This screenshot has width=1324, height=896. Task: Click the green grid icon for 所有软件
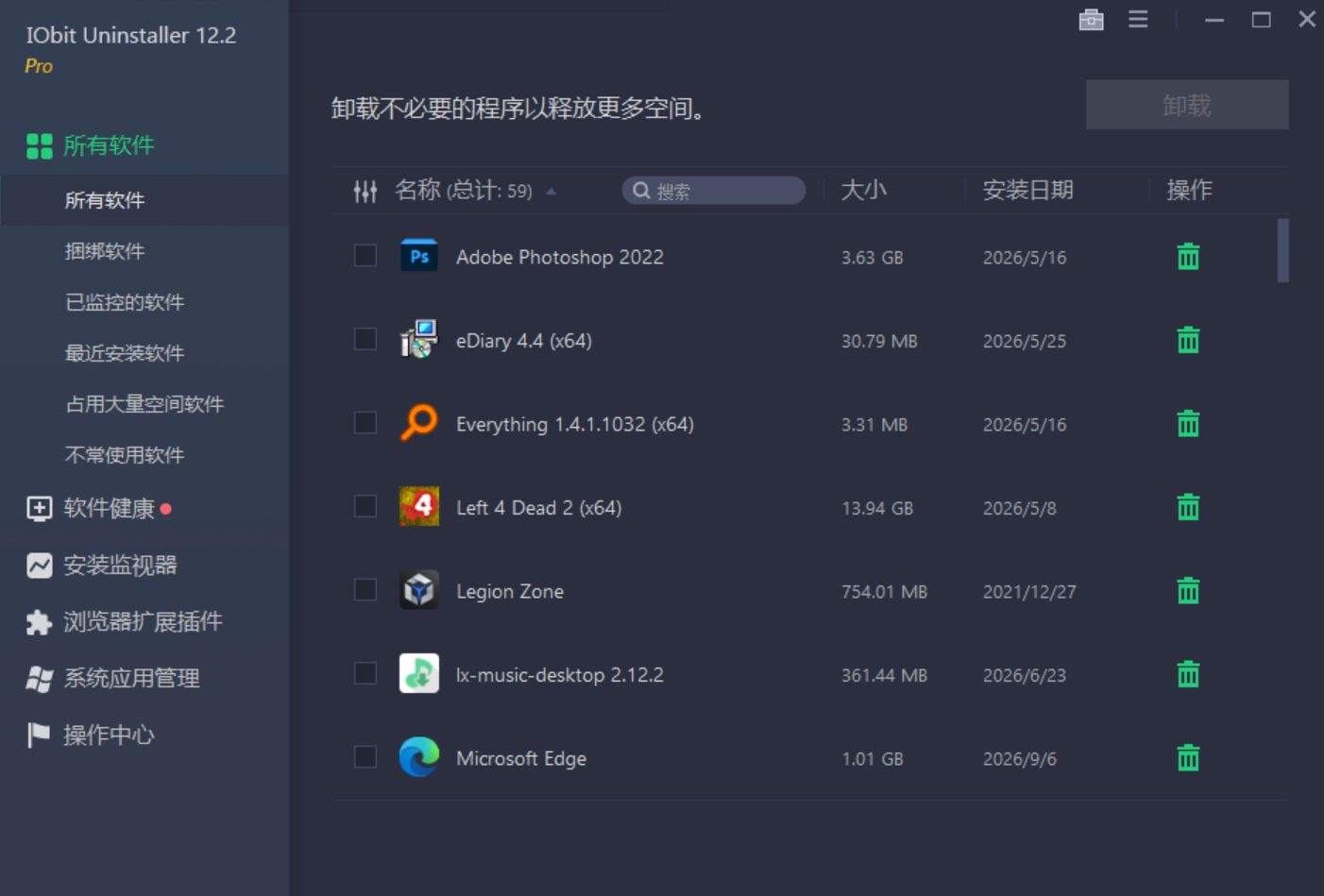[x=39, y=146]
